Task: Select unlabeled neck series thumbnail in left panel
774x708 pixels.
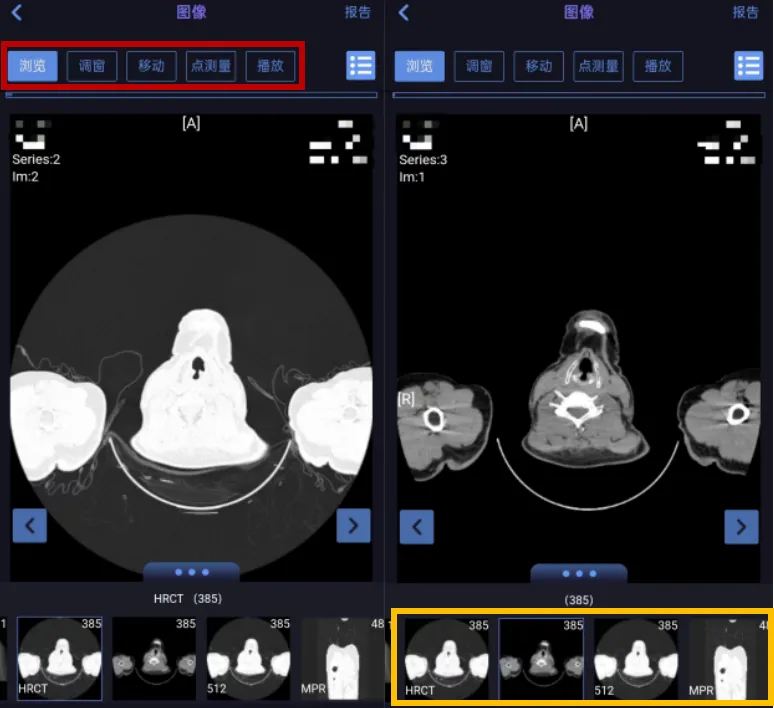Action: tap(154, 658)
